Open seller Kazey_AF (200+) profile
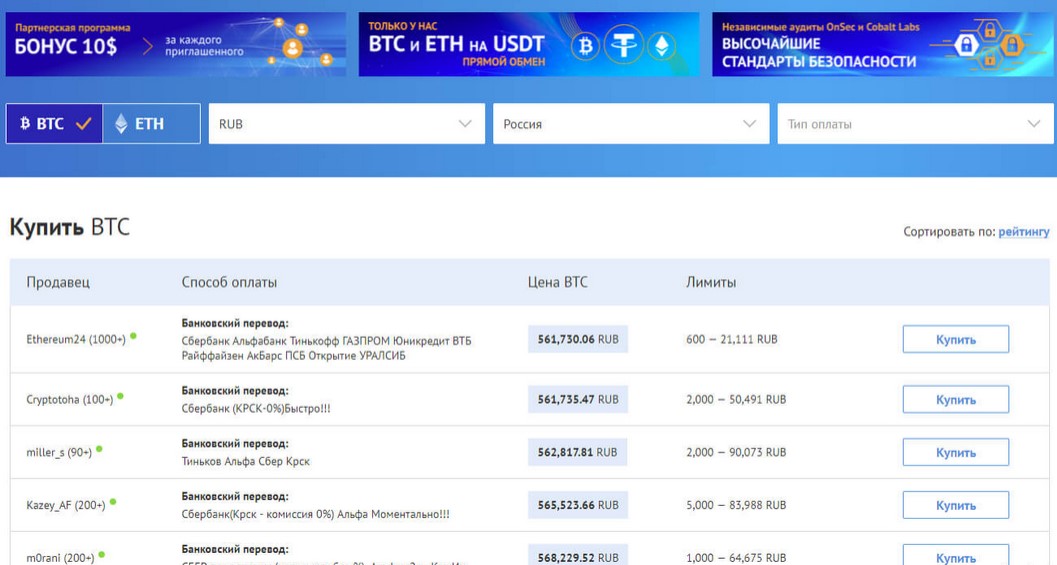Image resolution: width=1057 pixels, height=565 pixels. coord(65,505)
